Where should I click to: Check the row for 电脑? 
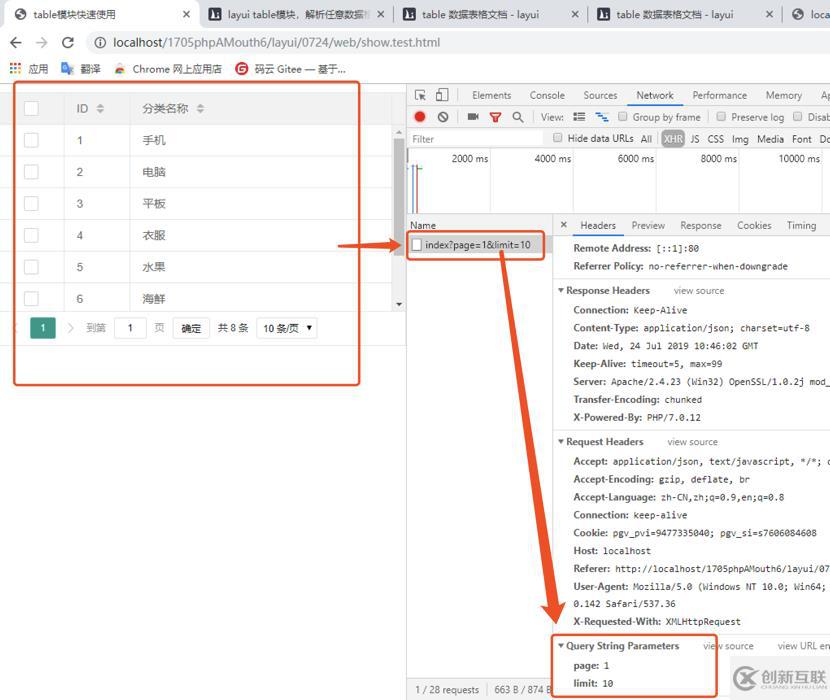[31, 172]
